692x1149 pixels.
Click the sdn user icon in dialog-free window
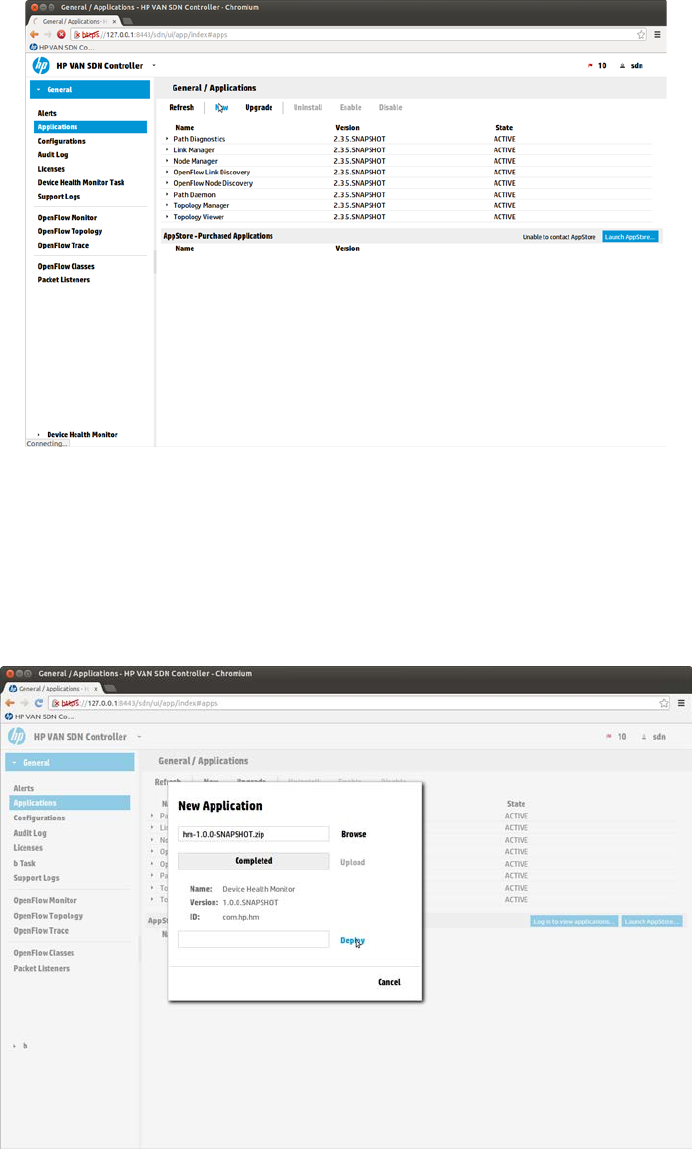click(622, 66)
